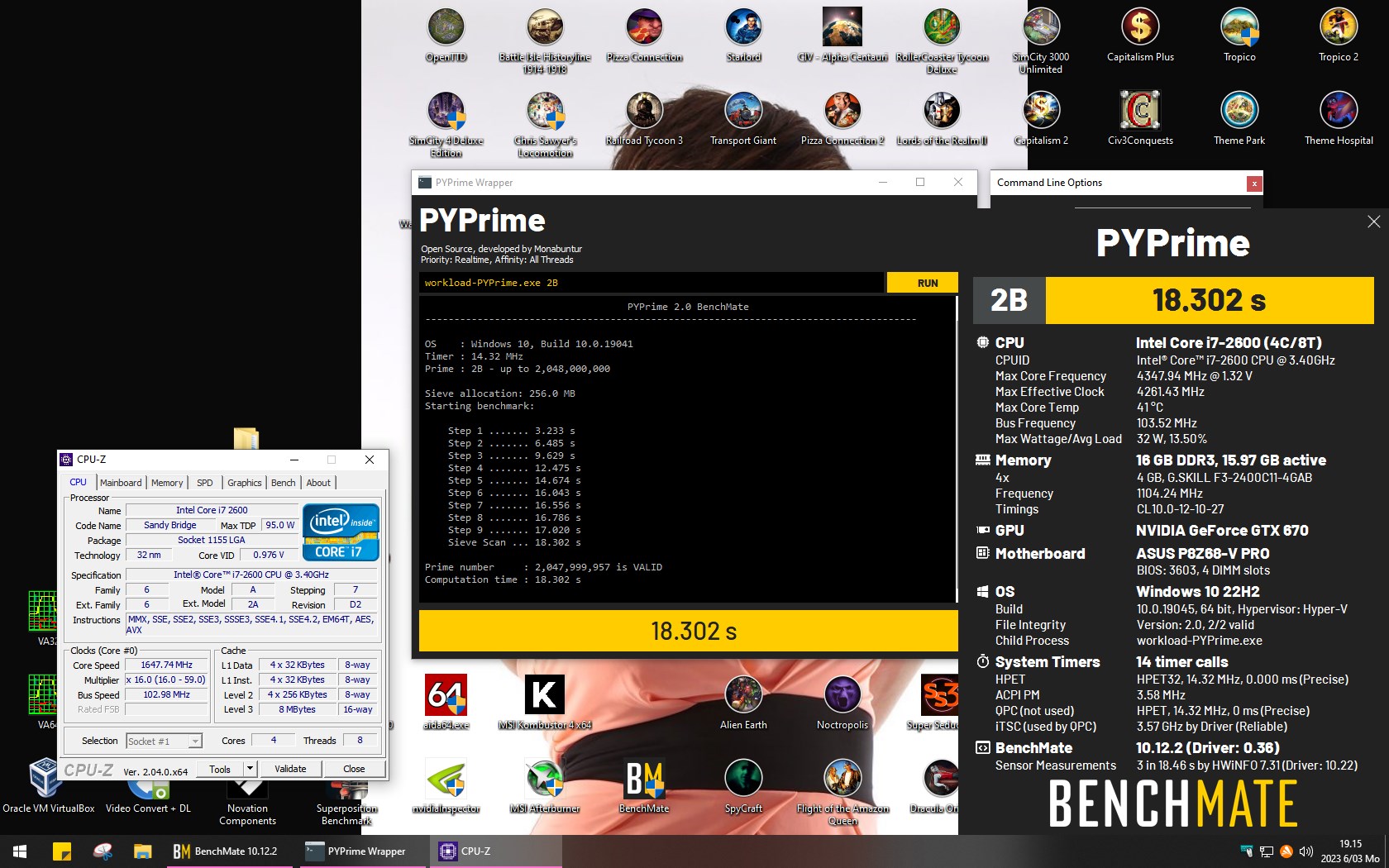
Task: Click the yellow RUN button in PYPrime
Action: pos(923,283)
